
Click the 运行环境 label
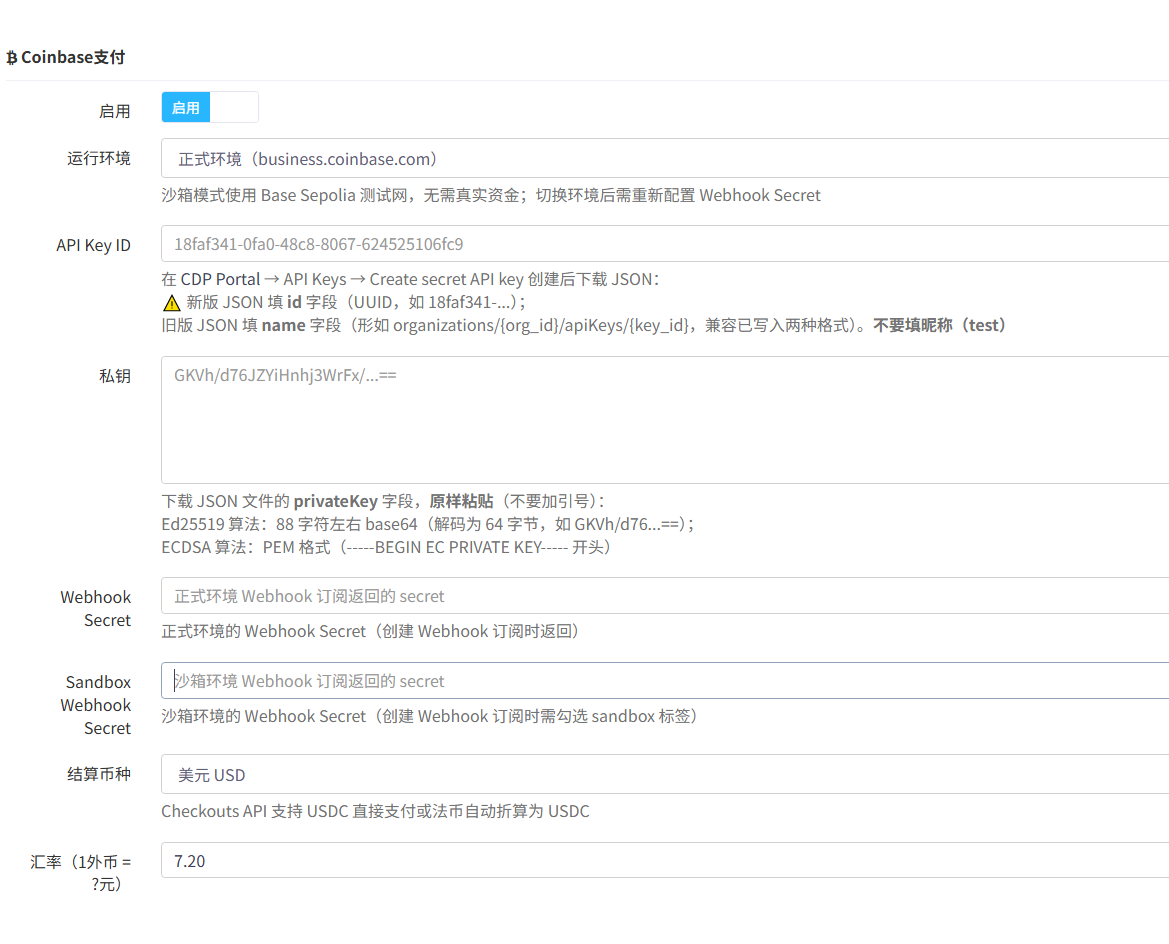point(99,158)
